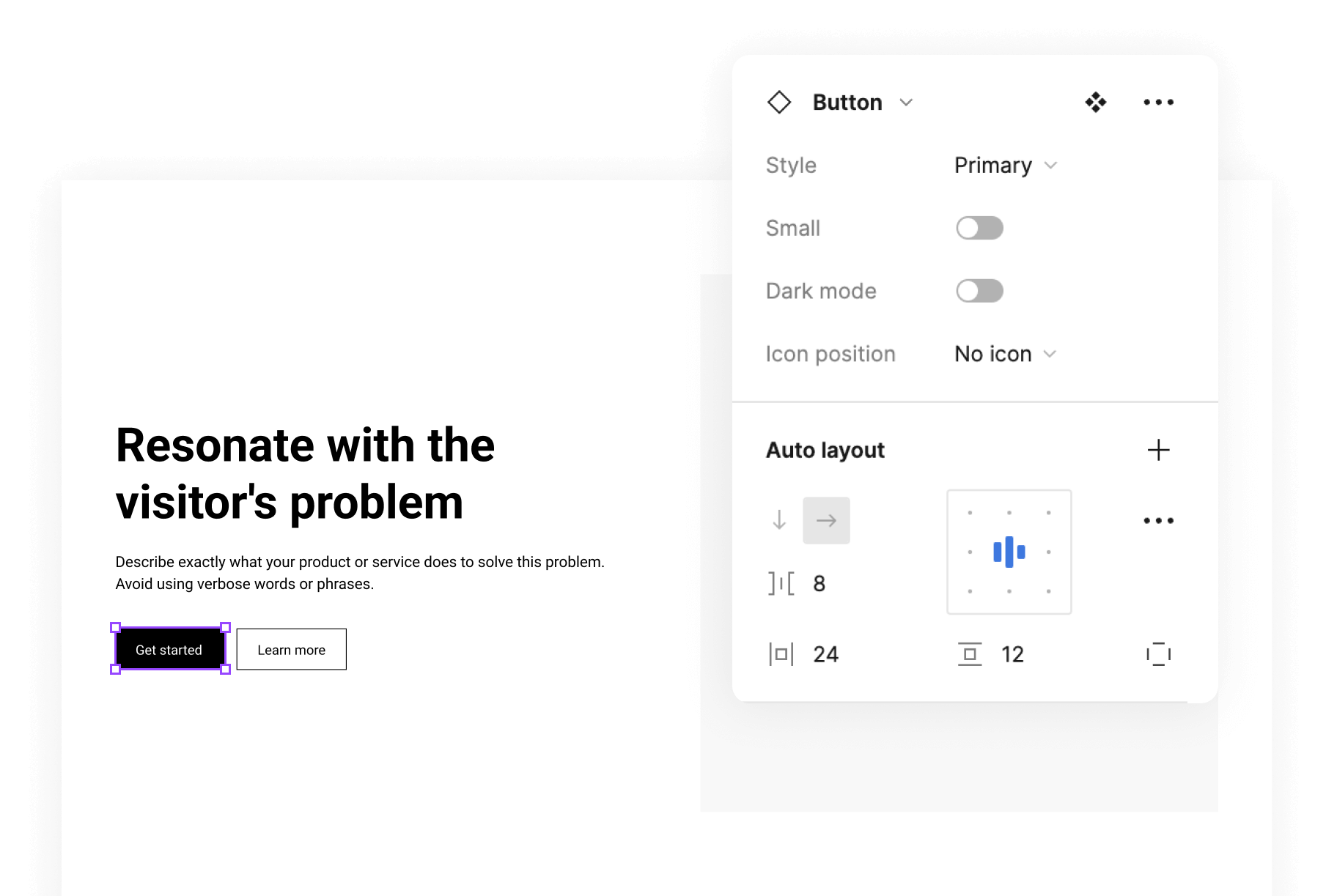Viewport: 1326px width, 896px height.
Task: Enable the Dark mode switch
Action: 979,291
